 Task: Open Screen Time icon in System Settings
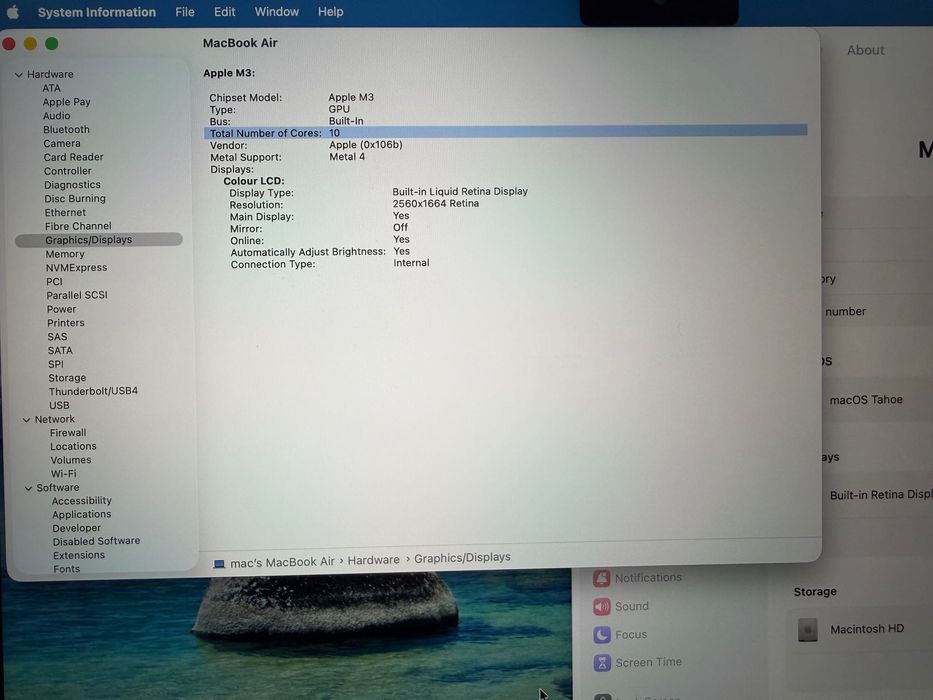tap(602, 662)
